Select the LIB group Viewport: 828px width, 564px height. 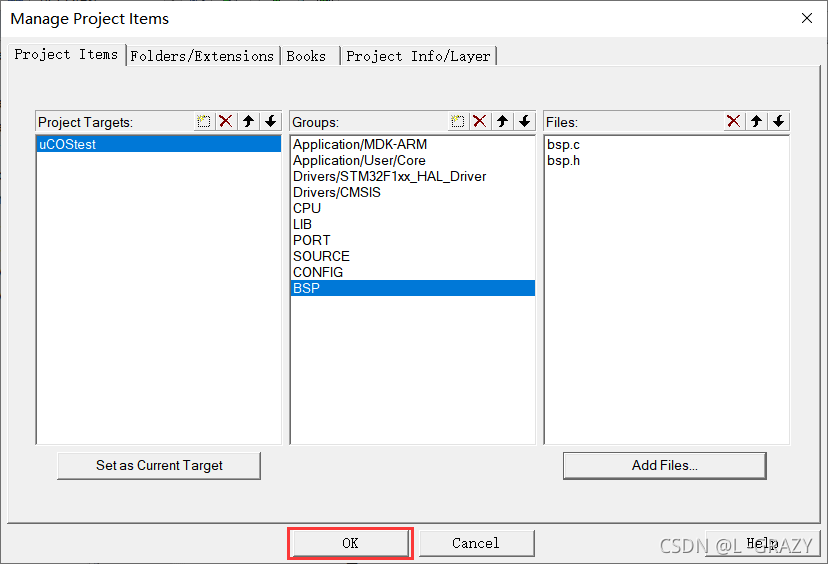pos(412,224)
